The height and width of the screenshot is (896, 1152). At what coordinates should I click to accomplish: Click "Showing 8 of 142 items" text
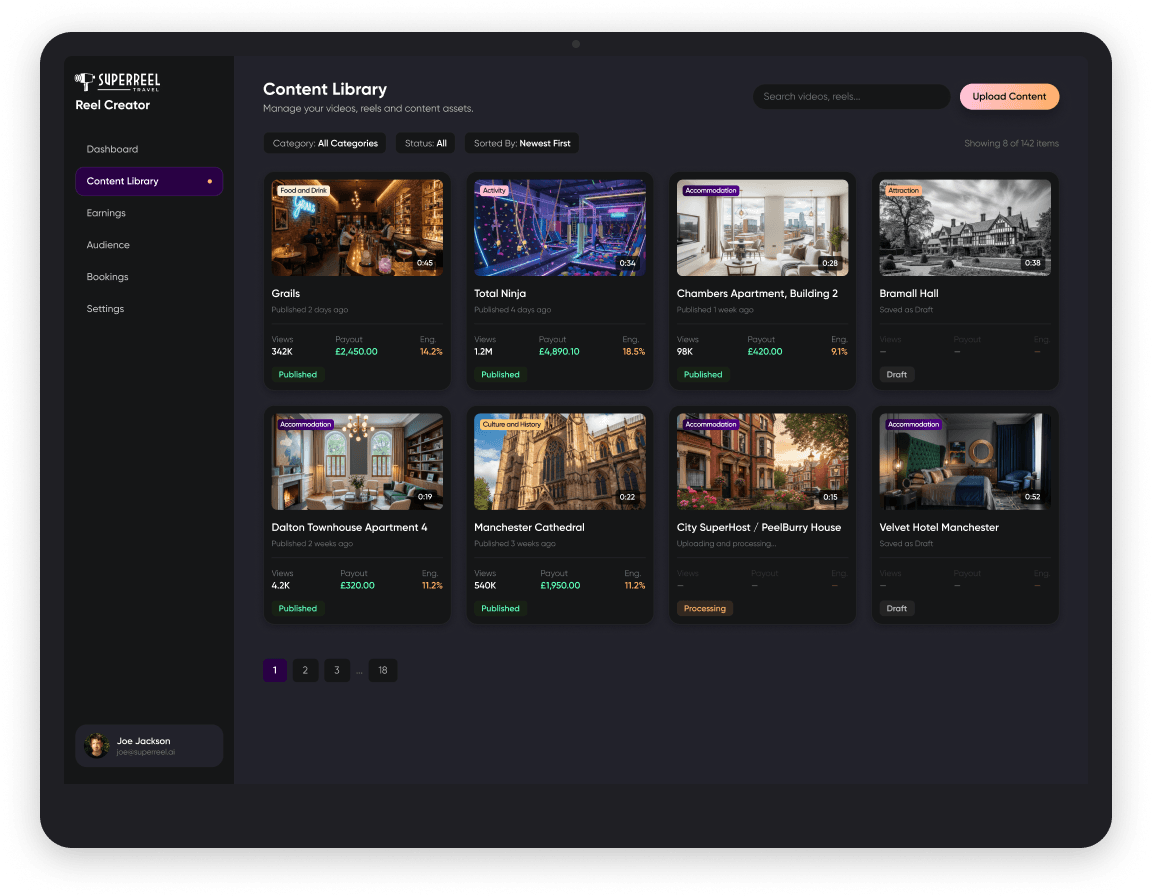1011,143
